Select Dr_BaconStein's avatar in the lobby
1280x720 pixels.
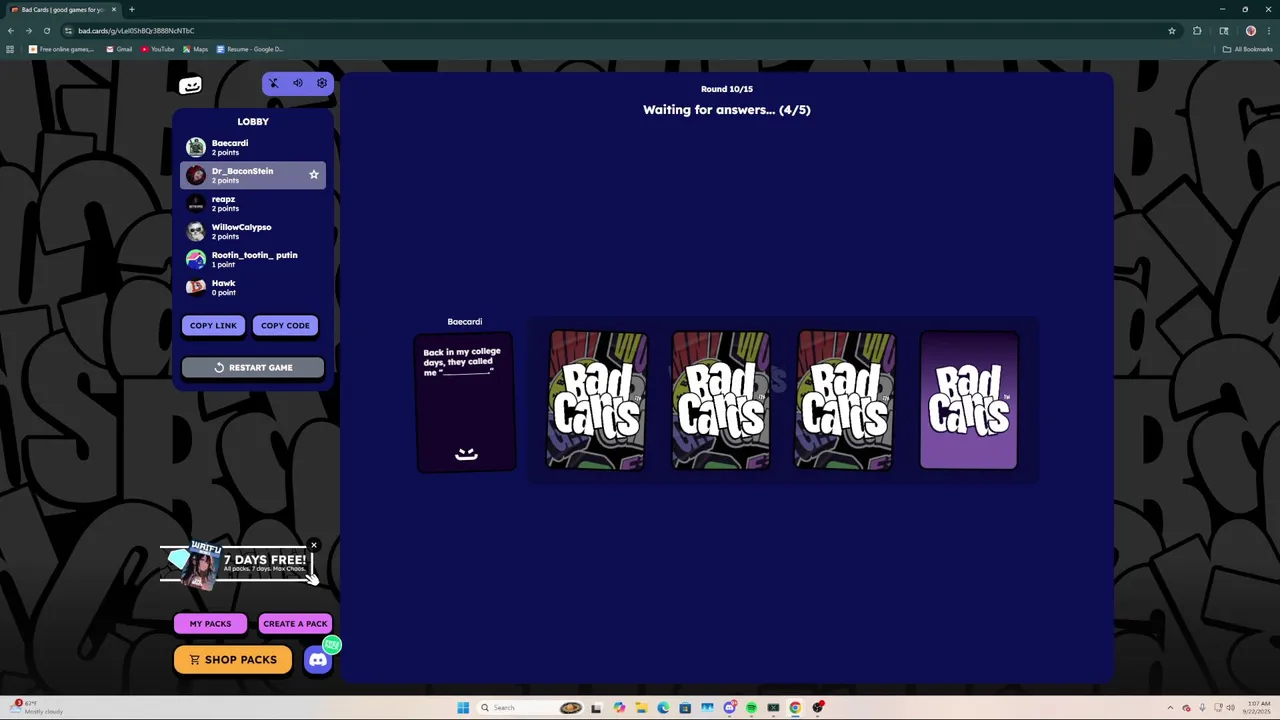(196, 175)
